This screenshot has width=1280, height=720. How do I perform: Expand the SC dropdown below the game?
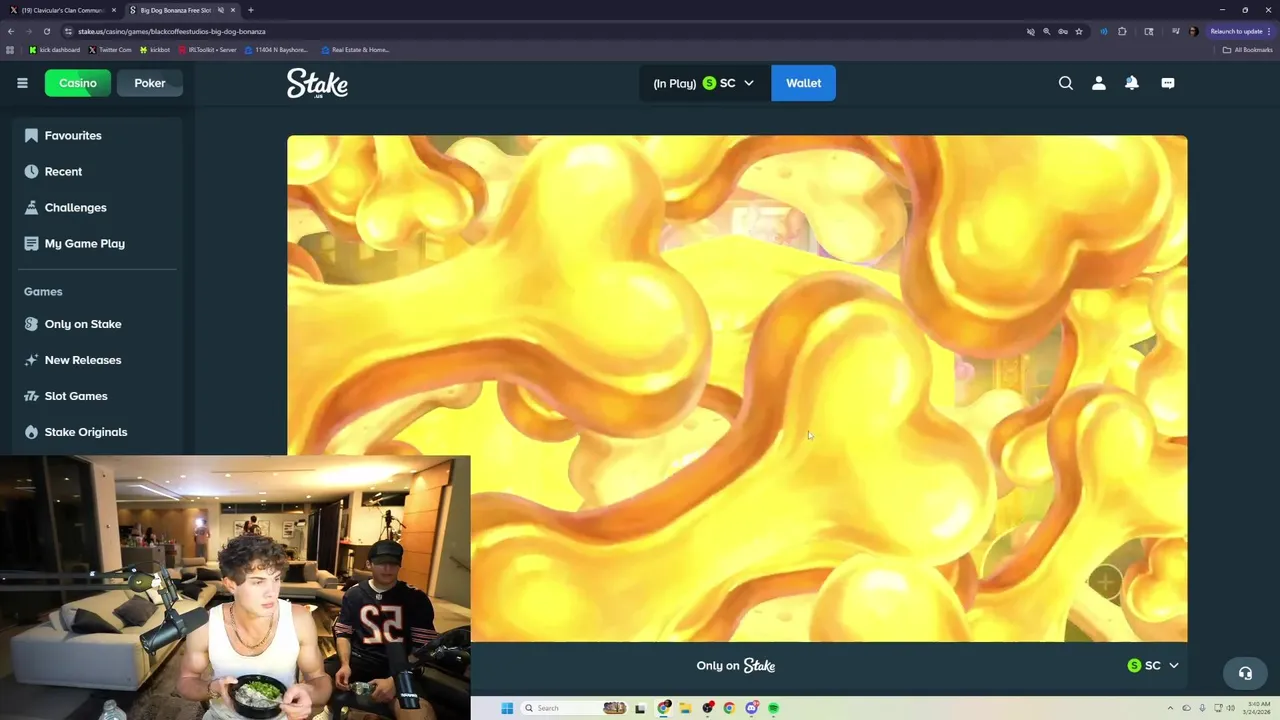pos(1153,665)
